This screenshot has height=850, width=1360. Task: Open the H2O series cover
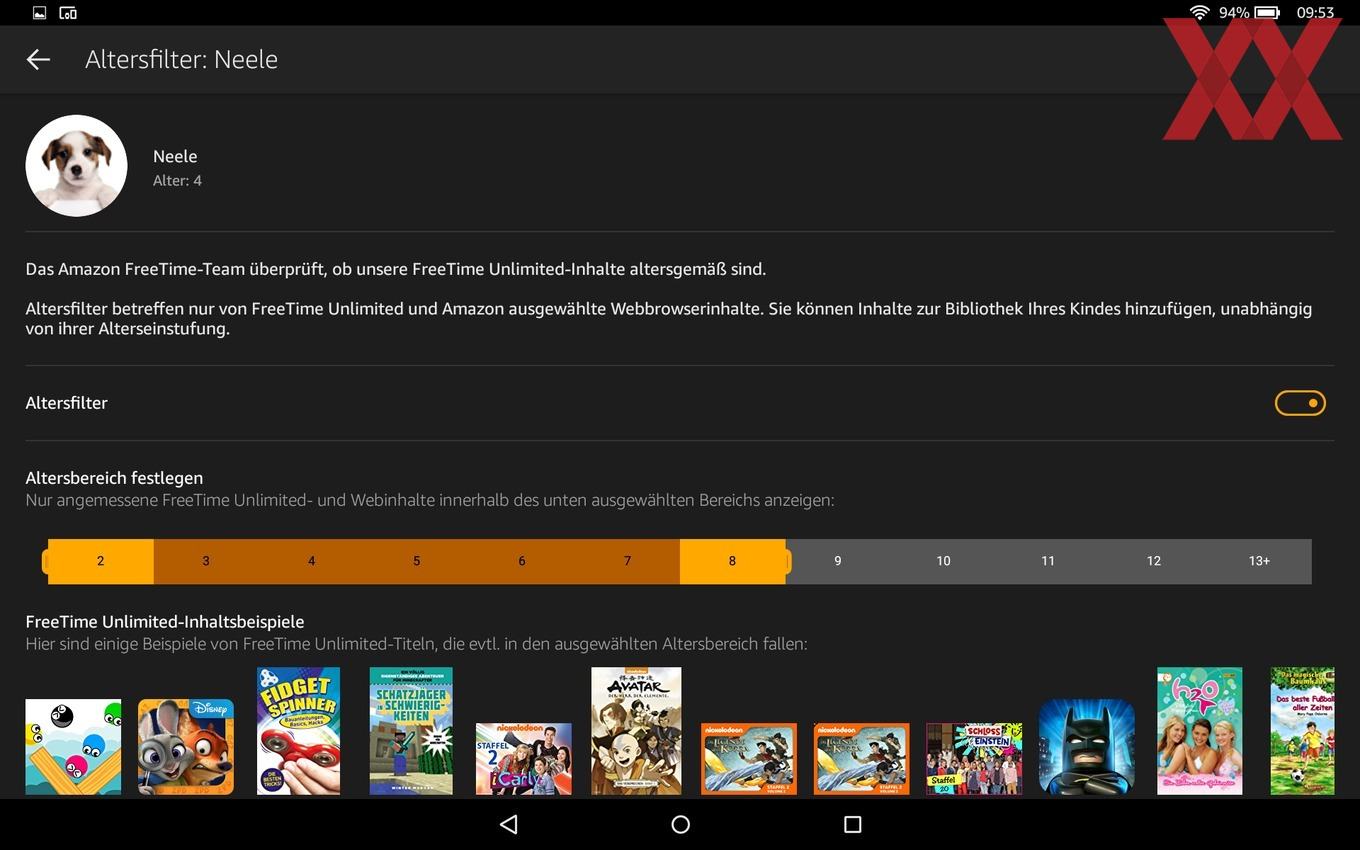(x=1200, y=731)
